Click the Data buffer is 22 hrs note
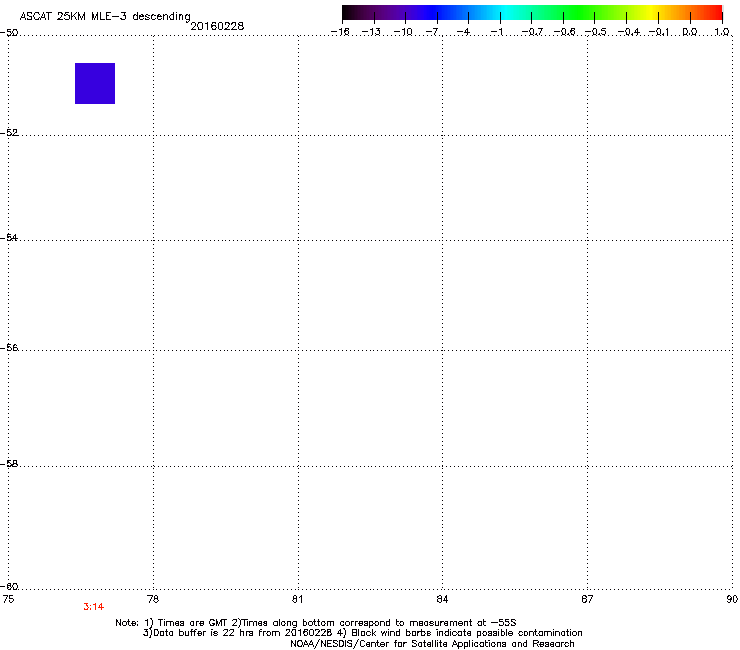The height and width of the screenshot is (650, 740). click(362, 633)
